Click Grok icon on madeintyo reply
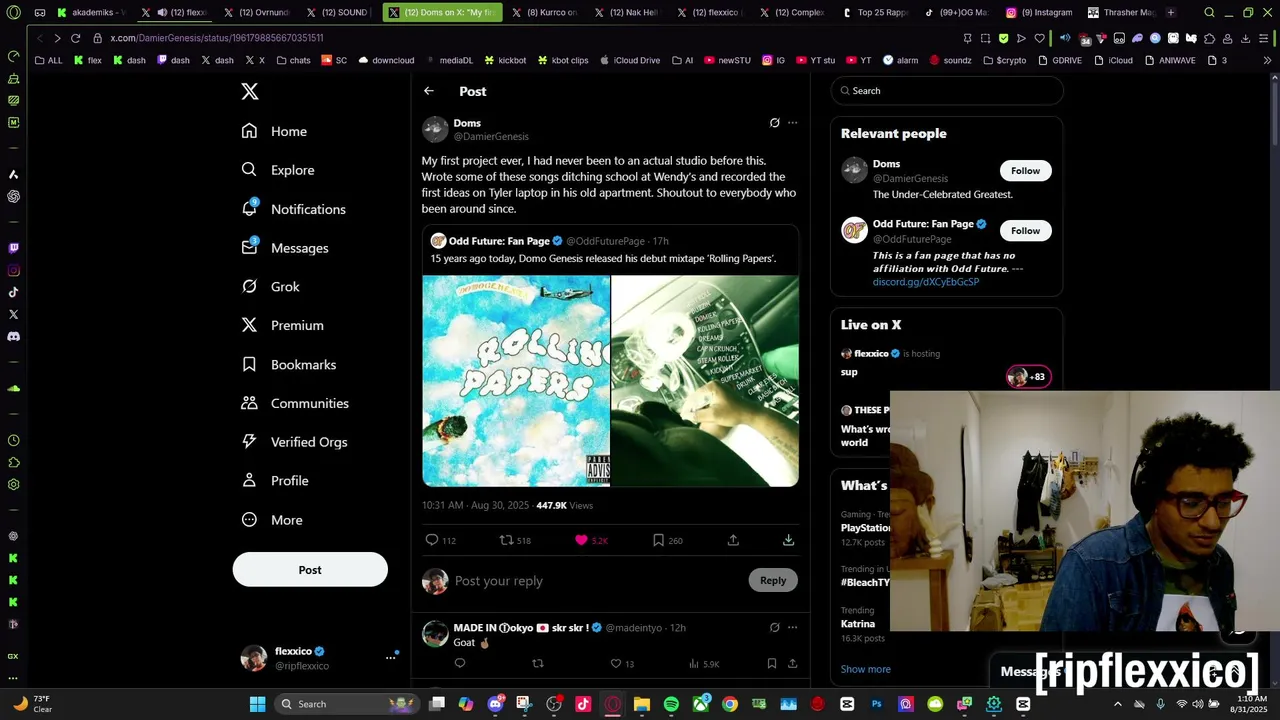 point(774,628)
